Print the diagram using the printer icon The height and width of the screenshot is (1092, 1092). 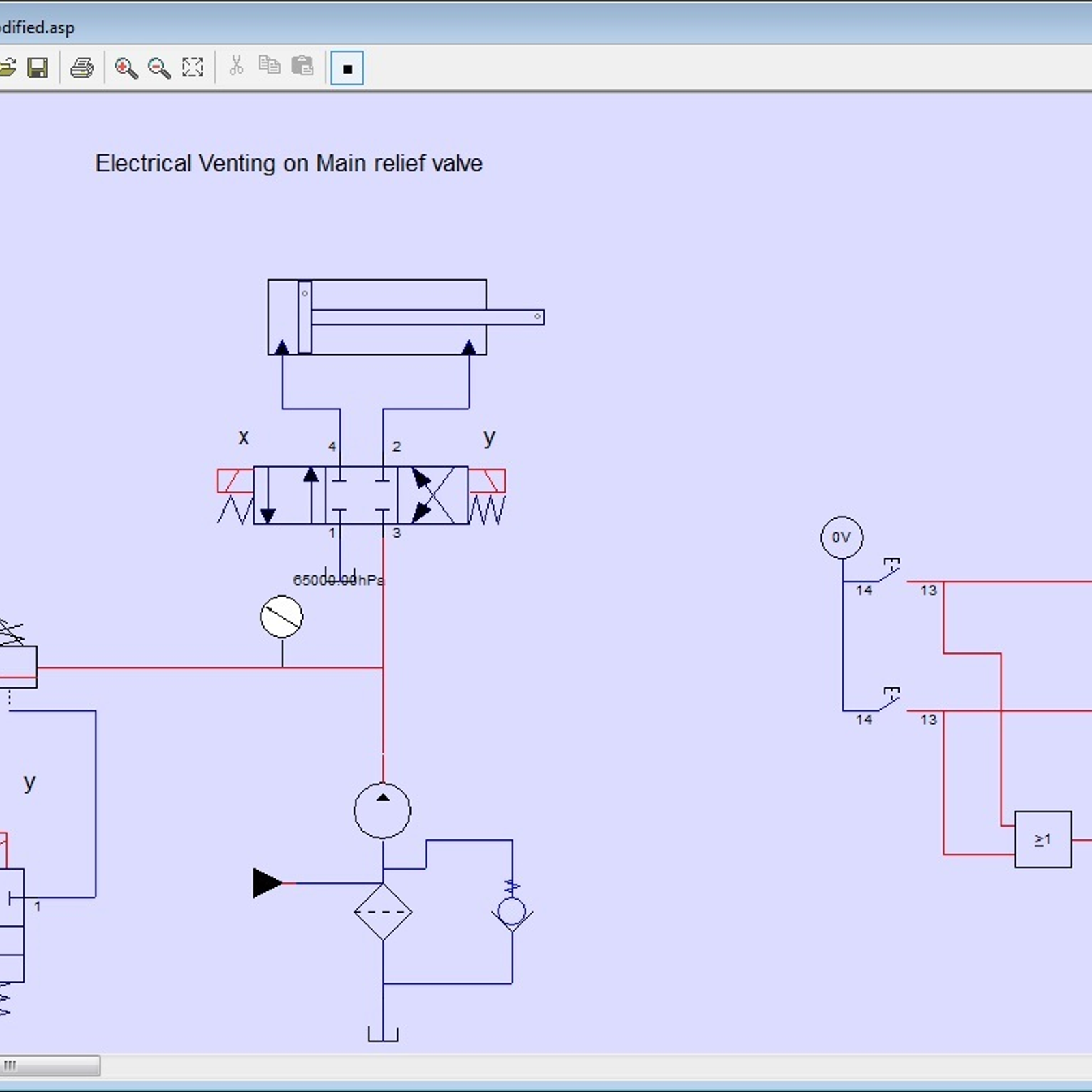pyautogui.click(x=82, y=68)
